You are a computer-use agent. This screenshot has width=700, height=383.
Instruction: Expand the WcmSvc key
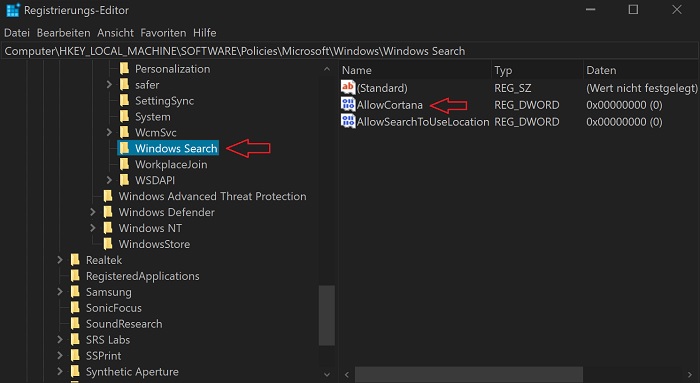[x=109, y=132]
